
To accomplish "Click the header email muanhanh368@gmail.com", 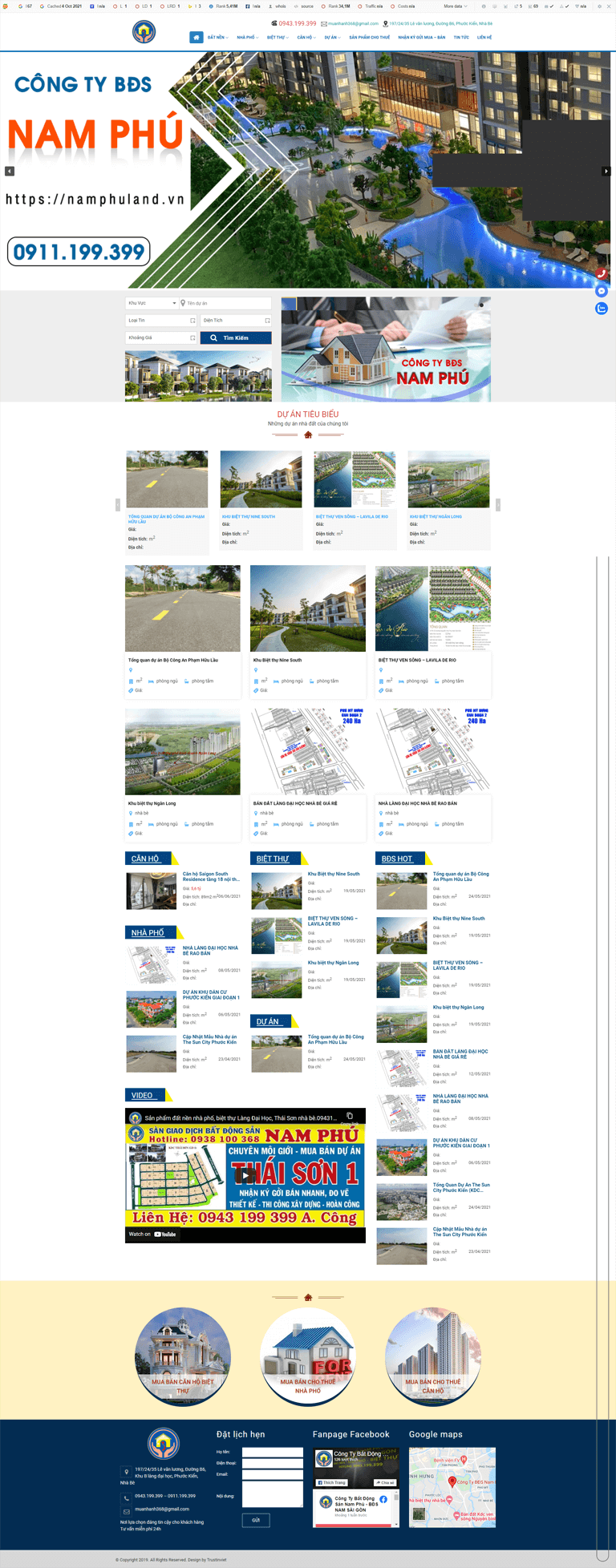I will coord(353,23).
